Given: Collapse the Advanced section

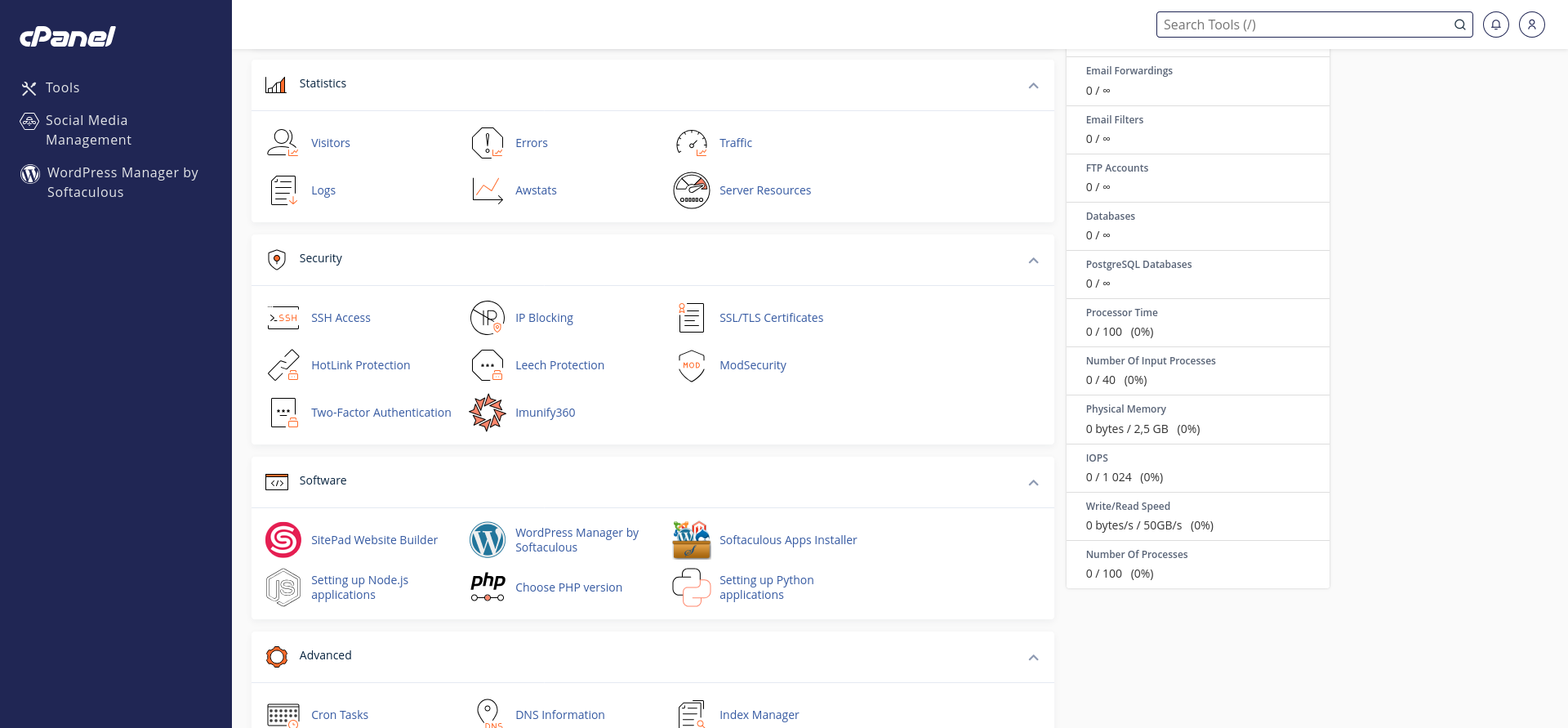Looking at the screenshot, I should pos(1033,658).
